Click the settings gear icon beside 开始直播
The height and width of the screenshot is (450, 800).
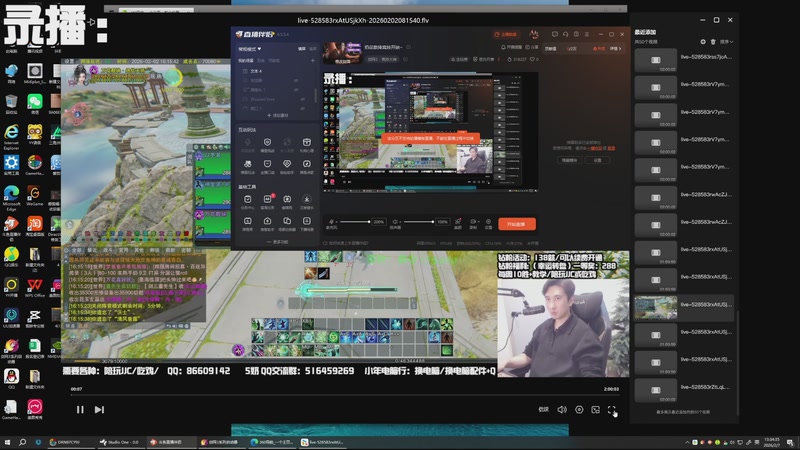click(488, 221)
